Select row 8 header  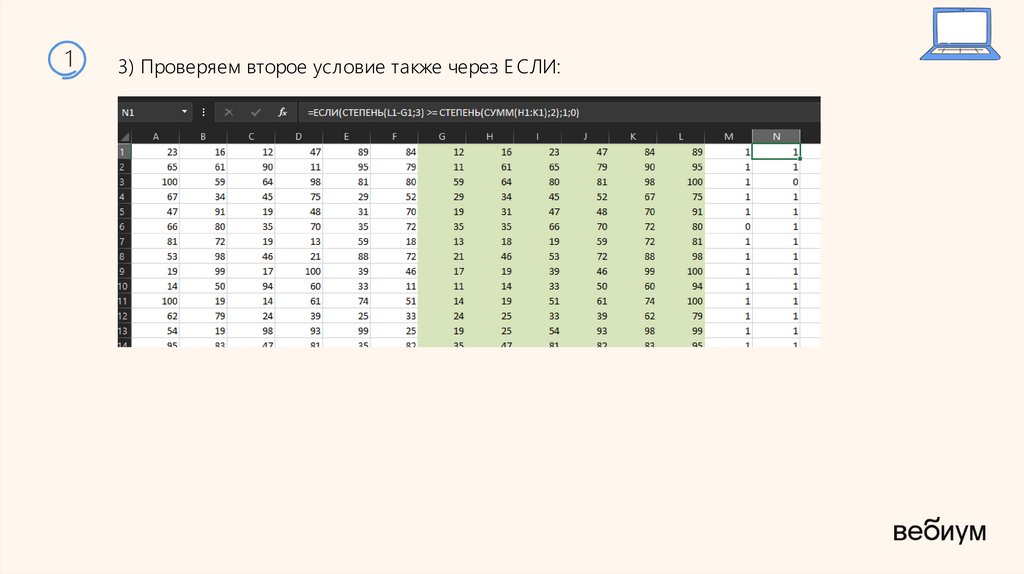click(125, 257)
